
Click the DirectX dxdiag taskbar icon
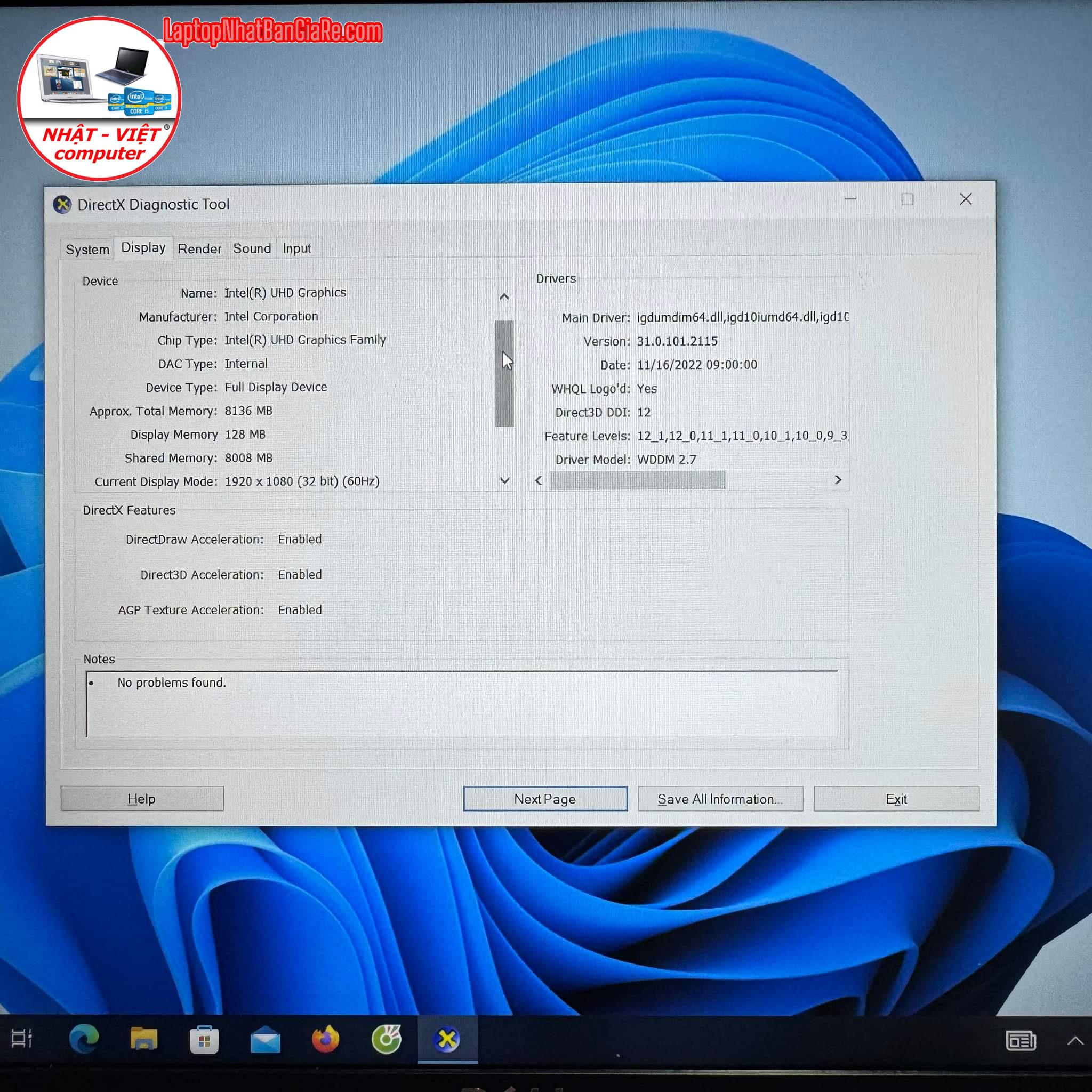point(447,1039)
